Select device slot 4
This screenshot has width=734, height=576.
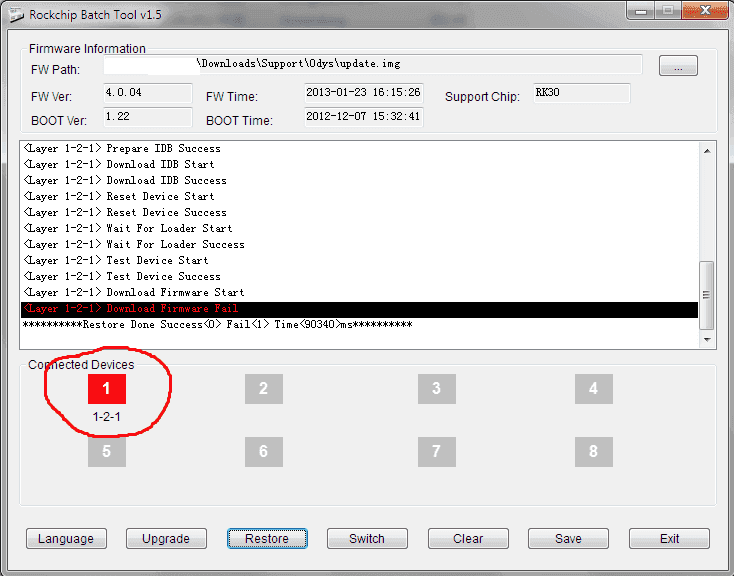pos(594,389)
